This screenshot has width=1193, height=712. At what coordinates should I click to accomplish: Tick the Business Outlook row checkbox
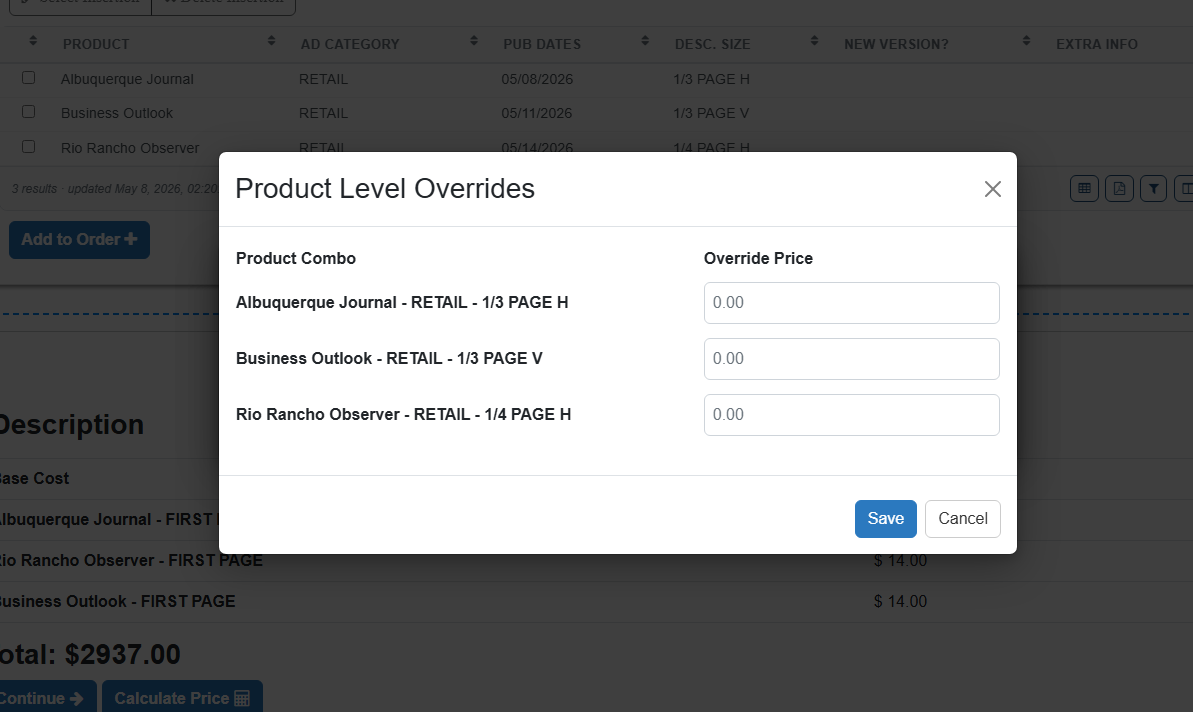(29, 112)
